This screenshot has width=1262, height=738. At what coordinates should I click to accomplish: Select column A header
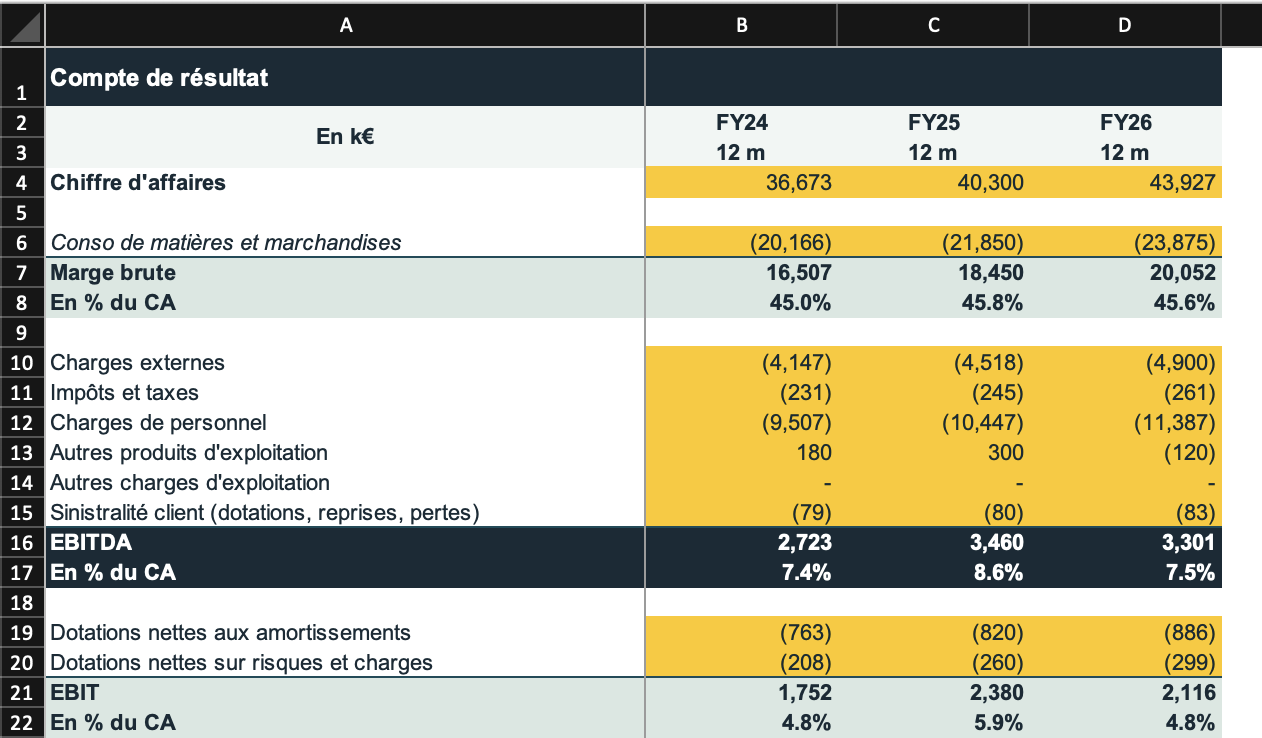[x=345, y=26]
